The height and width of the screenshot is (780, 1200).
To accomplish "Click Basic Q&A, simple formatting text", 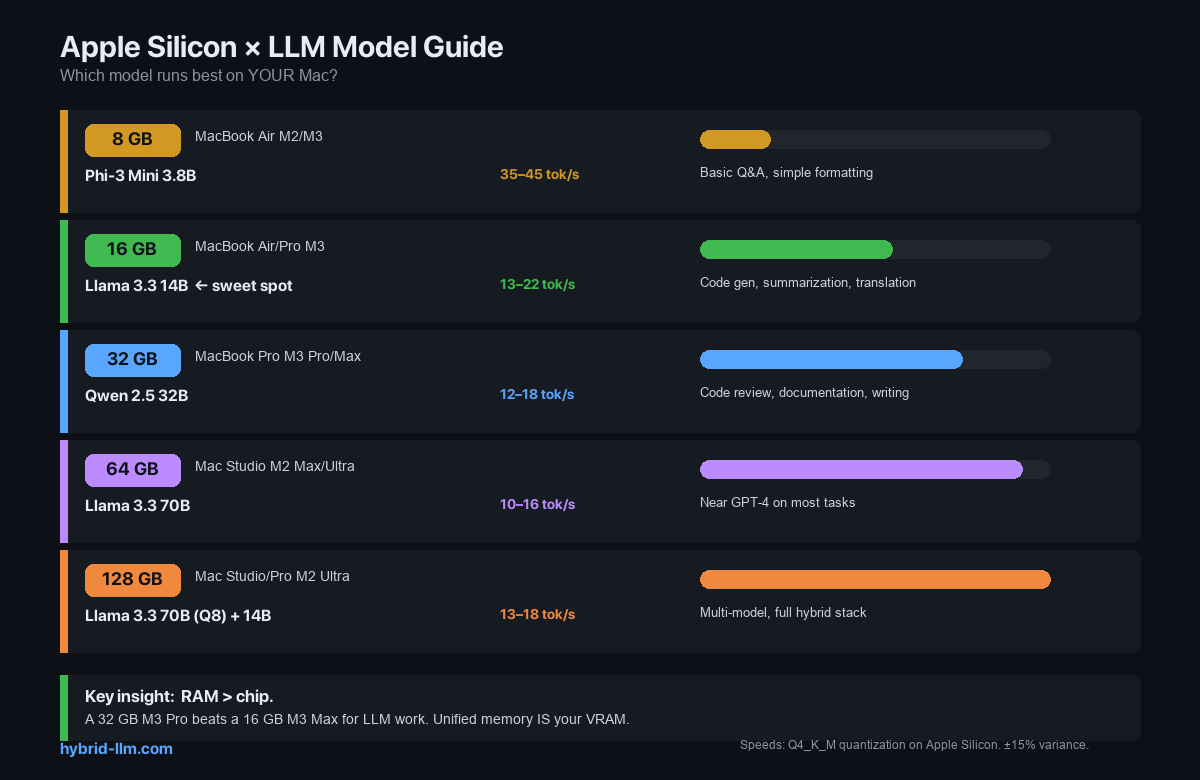I will click(x=786, y=173).
